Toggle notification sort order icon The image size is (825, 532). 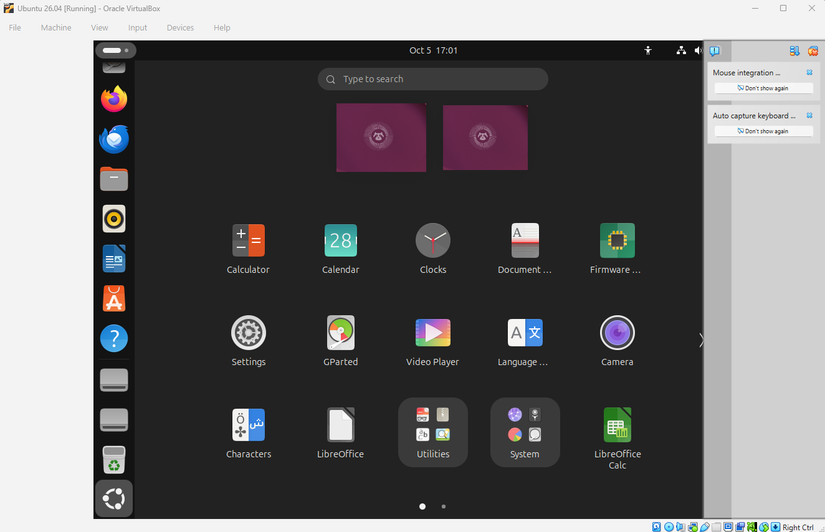pos(794,51)
